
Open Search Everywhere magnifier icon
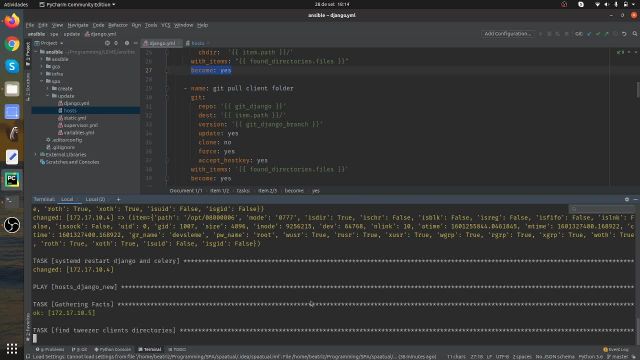point(635,34)
